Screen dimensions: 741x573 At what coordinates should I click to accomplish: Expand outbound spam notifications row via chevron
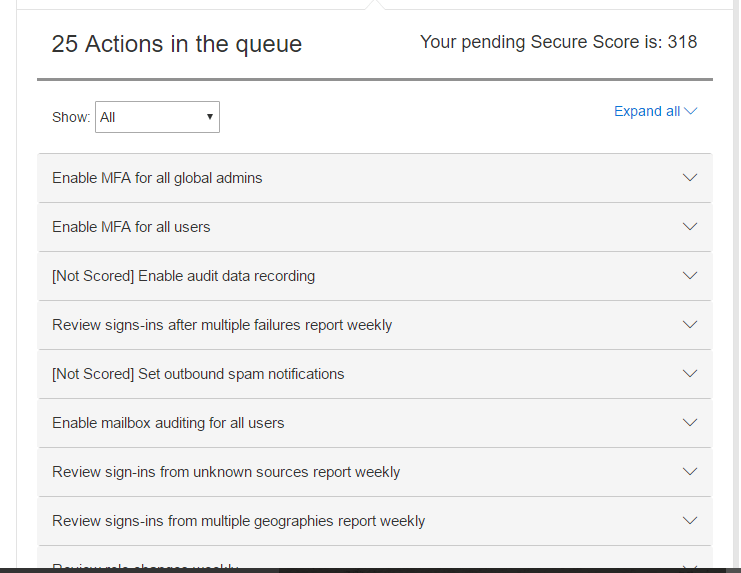689,374
